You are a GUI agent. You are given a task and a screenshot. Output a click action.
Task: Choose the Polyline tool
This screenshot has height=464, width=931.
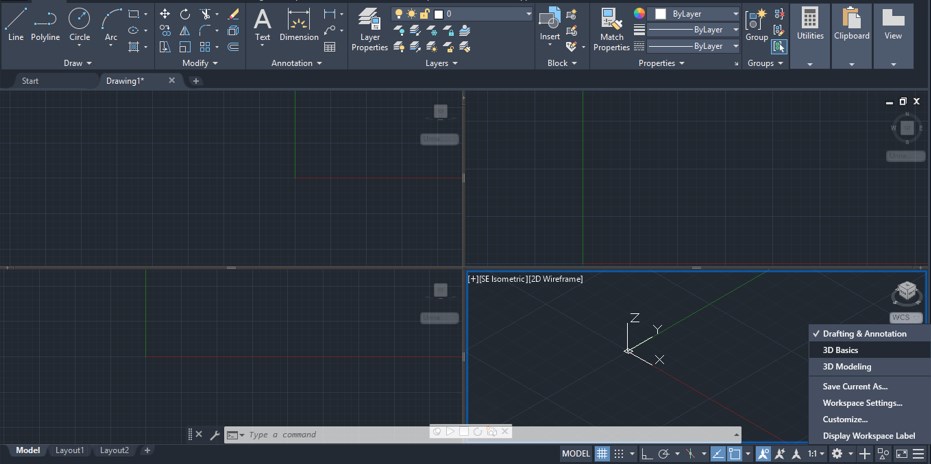tap(45, 24)
